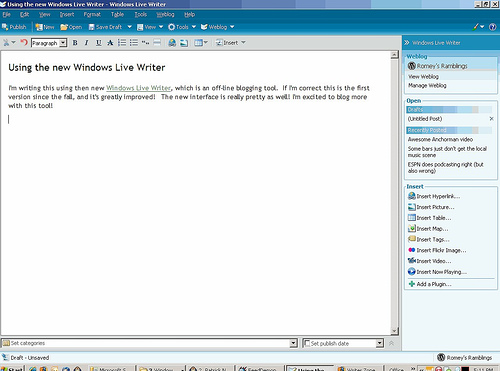The width and height of the screenshot is (500, 371).
Task: Open the Edit menu
Action: tap(24, 15)
